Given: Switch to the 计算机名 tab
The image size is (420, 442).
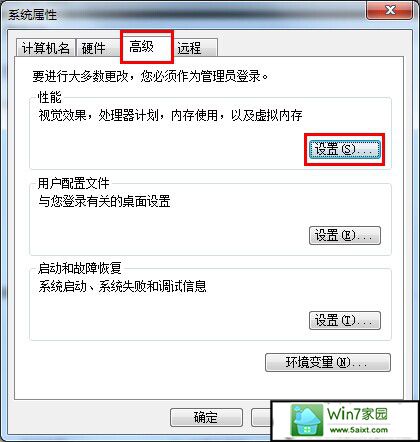Looking at the screenshot, I should tap(46, 48).
